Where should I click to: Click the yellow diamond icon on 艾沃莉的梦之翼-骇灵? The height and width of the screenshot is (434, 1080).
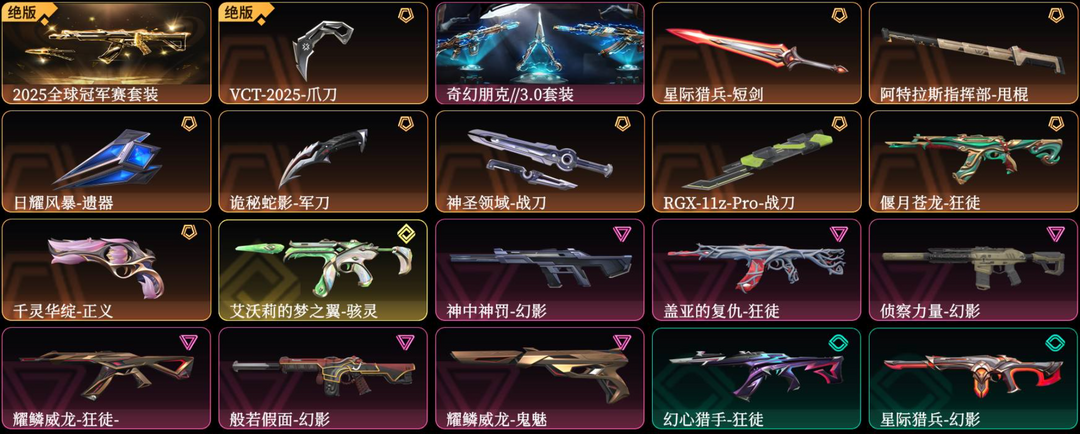point(406,234)
